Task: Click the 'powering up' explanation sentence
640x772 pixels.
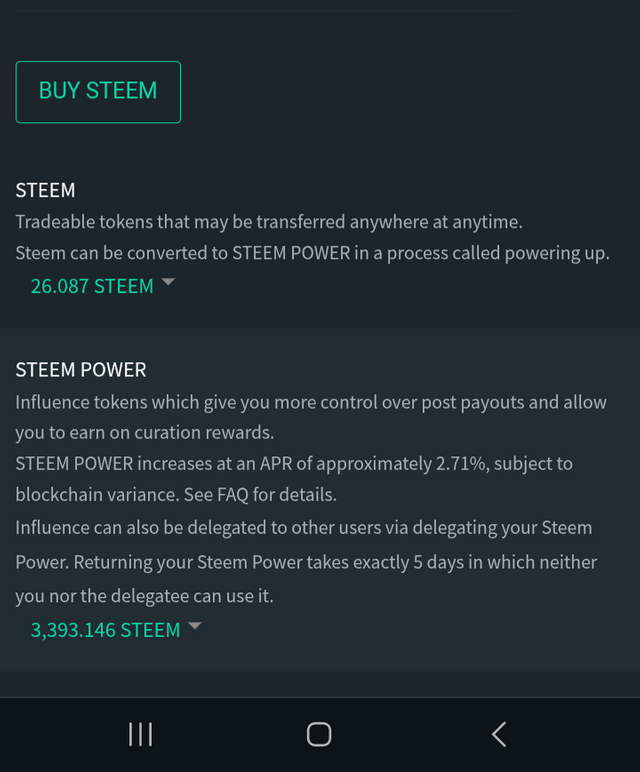Action: (x=313, y=253)
